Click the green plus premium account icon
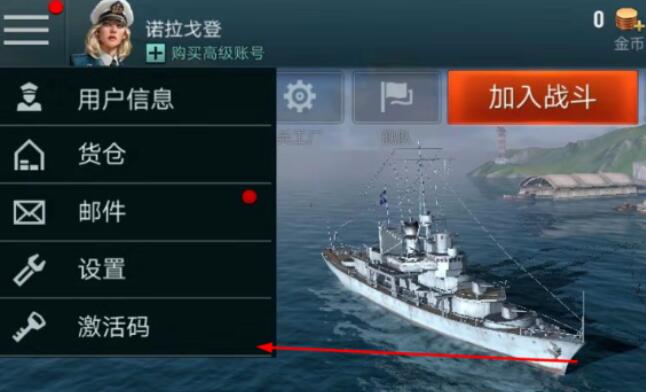The height and width of the screenshot is (392, 646). (155, 53)
